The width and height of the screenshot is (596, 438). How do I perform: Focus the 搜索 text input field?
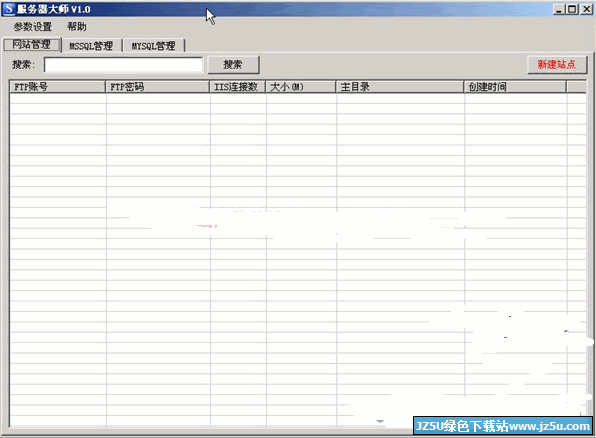pos(124,65)
